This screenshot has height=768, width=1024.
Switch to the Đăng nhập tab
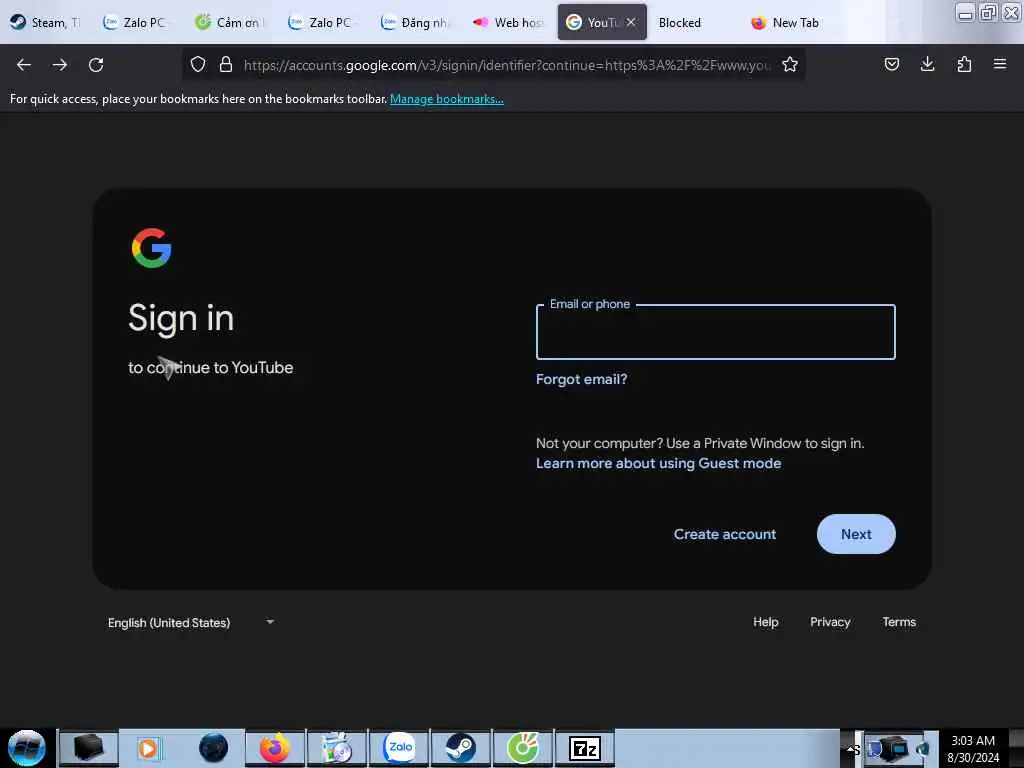(415, 22)
